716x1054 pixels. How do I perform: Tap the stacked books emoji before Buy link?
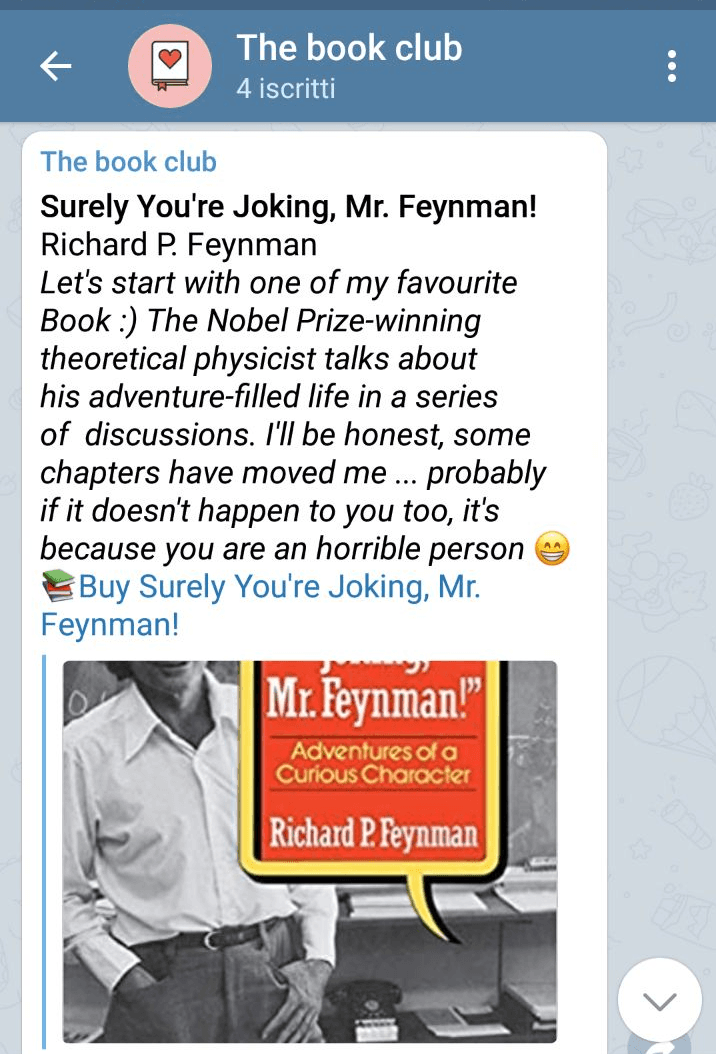[x=58, y=587]
